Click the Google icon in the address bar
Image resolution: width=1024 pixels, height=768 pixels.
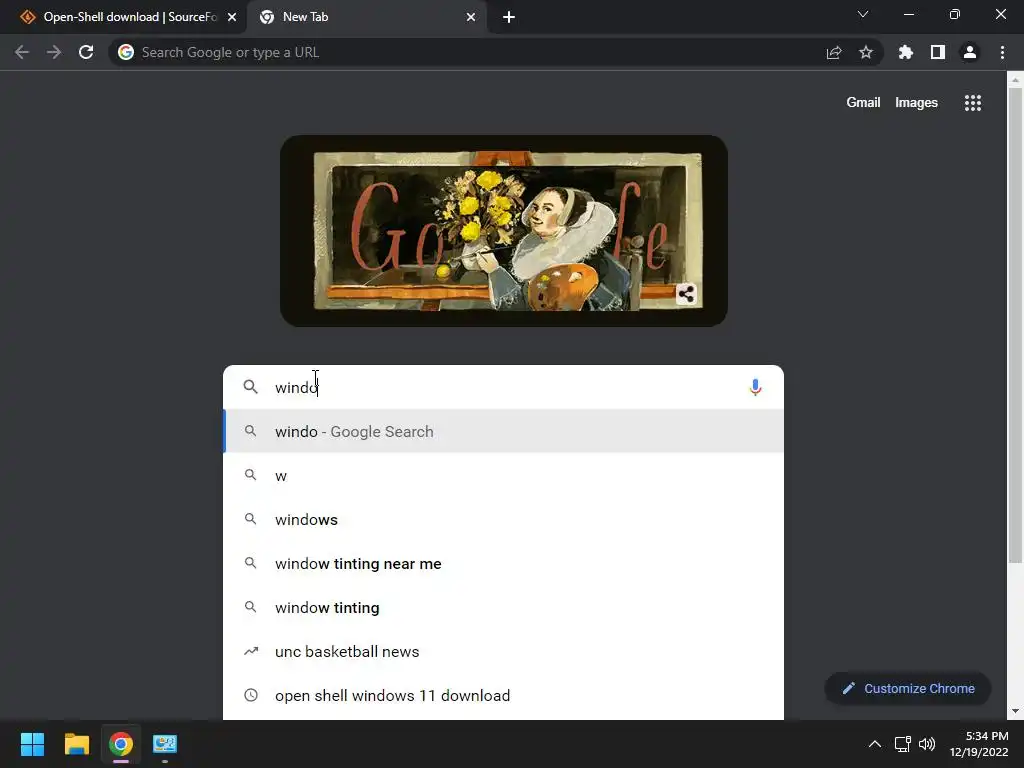(126, 52)
